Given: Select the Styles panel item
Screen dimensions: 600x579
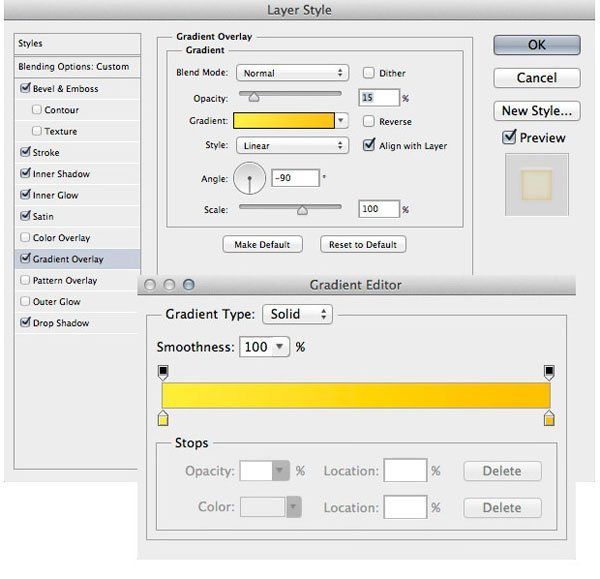Looking at the screenshot, I should pyautogui.click(x=77, y=43).
